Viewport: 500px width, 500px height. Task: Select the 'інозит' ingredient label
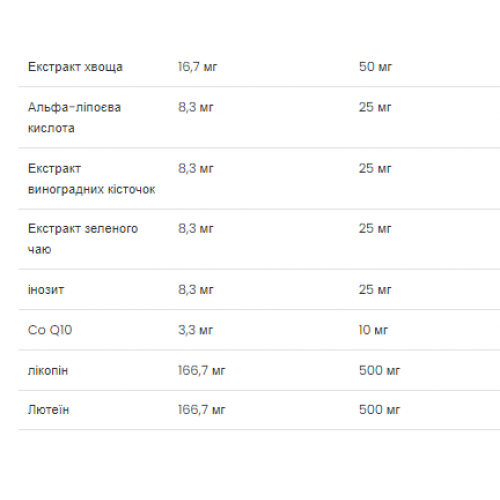click(46, 290)
